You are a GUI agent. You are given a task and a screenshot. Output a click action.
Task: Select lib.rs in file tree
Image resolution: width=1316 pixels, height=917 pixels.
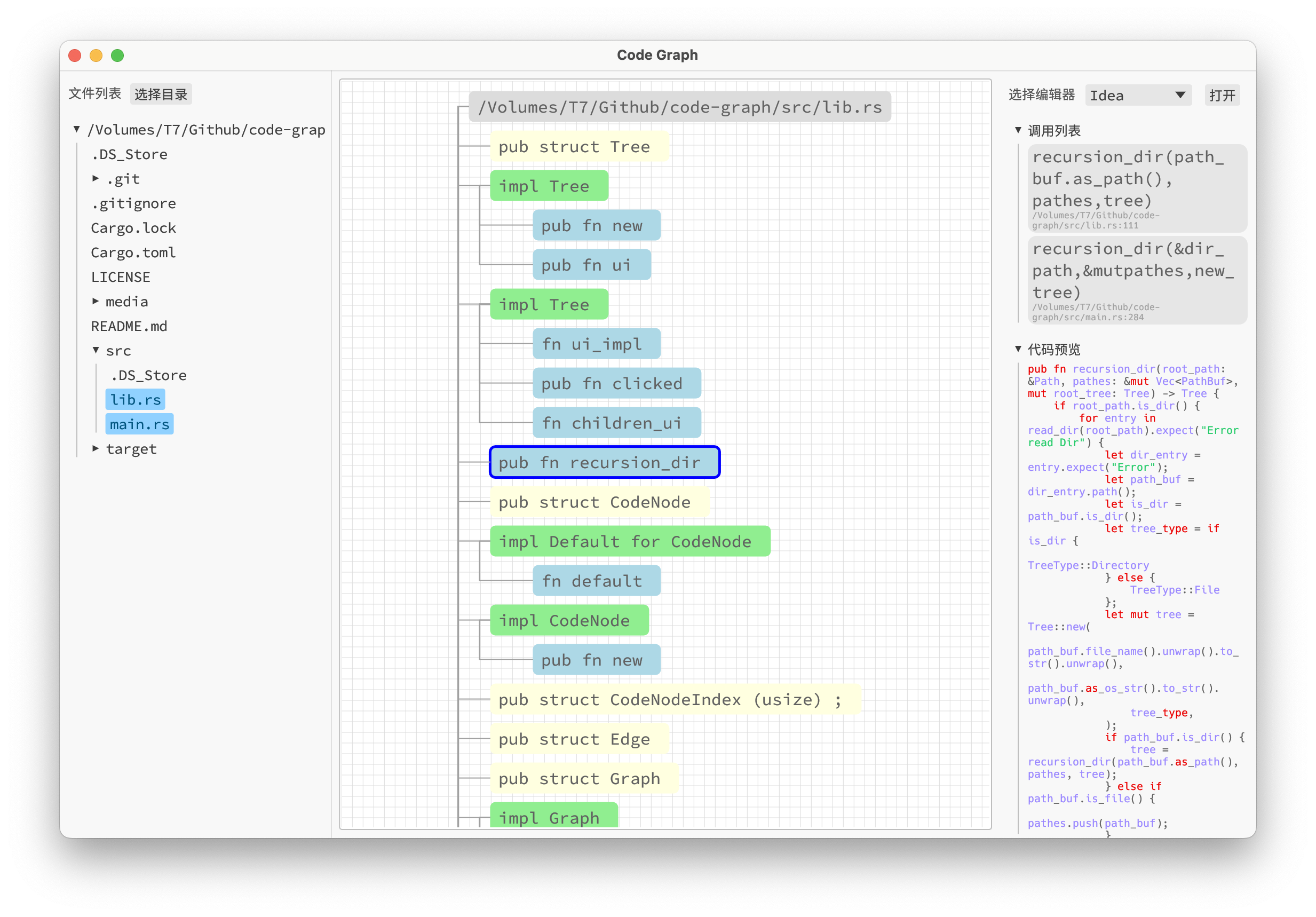pos(135,399)
